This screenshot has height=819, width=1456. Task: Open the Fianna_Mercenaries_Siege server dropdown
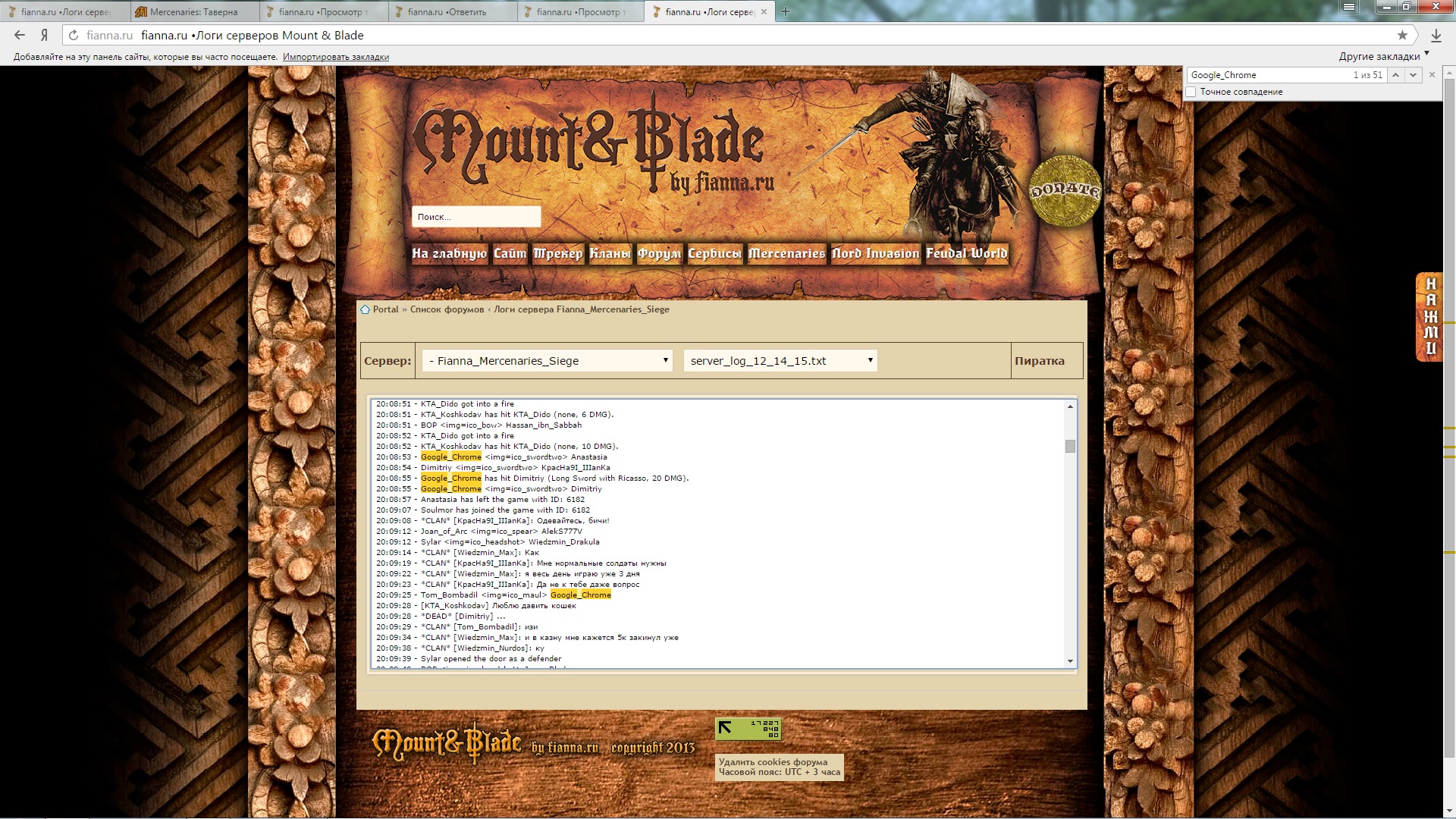click(548, 360)
